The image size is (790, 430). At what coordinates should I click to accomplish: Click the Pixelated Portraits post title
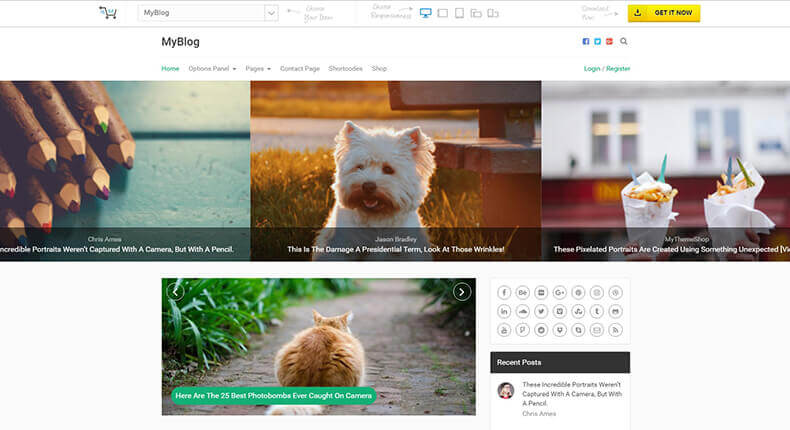coord(672,249)
